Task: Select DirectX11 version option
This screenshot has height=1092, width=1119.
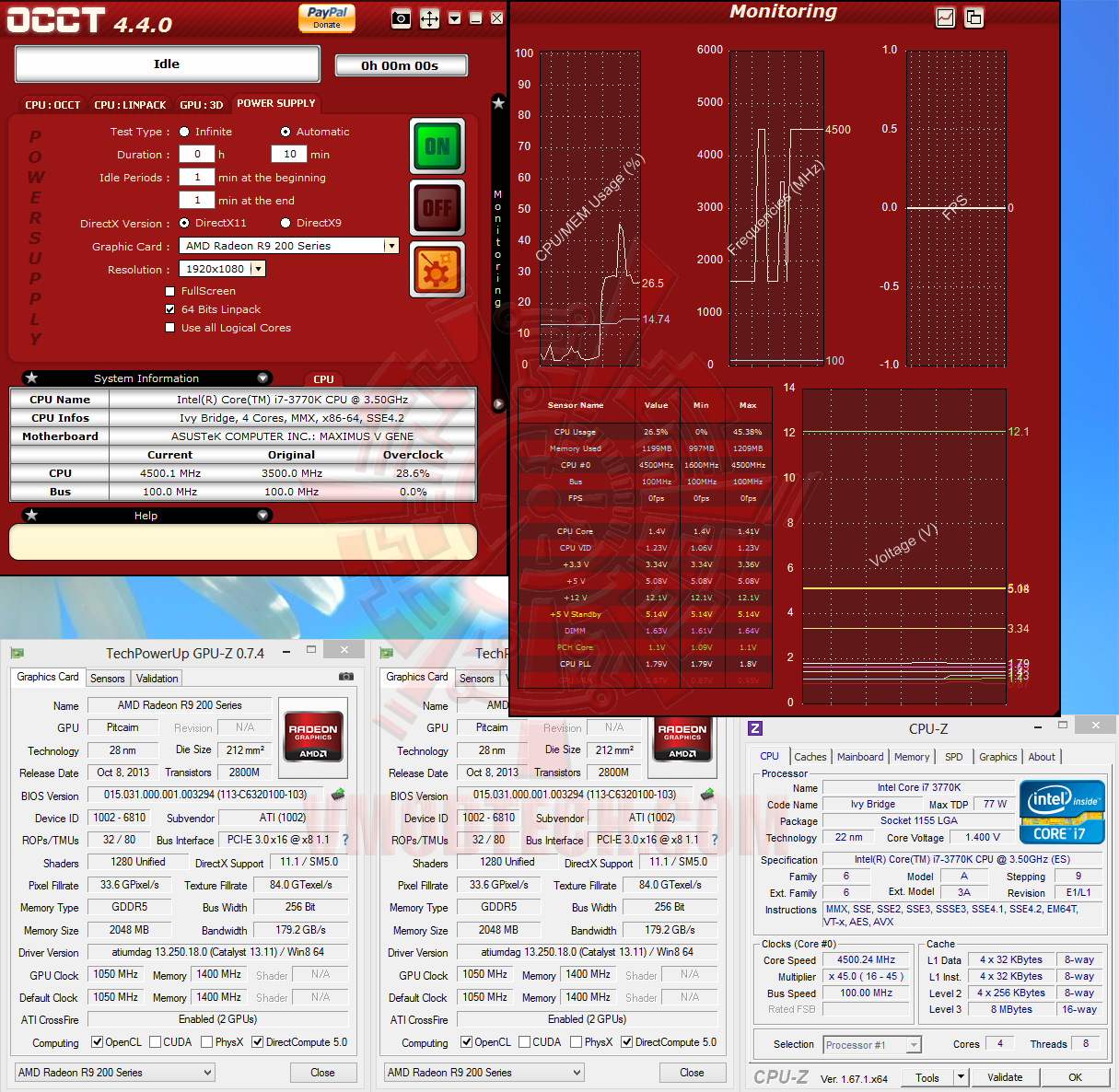Action: tap(184, 223)
